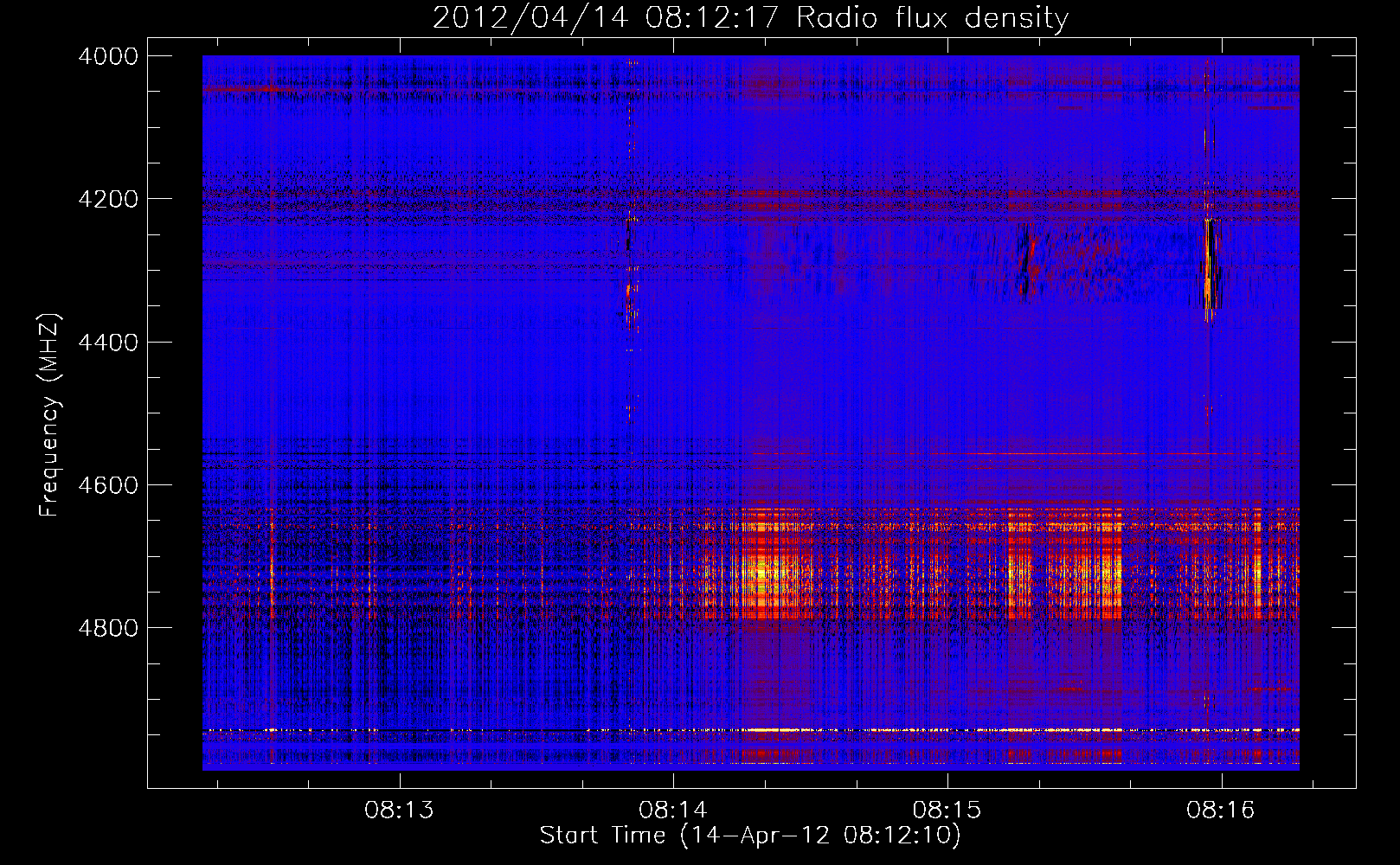The width and height of the screenshot is (1400, 865).
Task: Click the 4200 frequency tick label
Action: 108,199
